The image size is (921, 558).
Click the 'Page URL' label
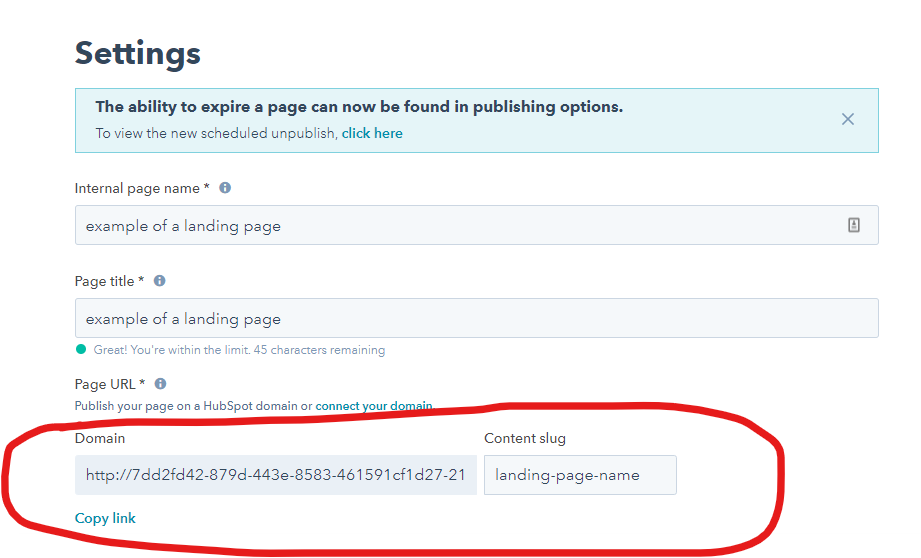coord(109,384)
